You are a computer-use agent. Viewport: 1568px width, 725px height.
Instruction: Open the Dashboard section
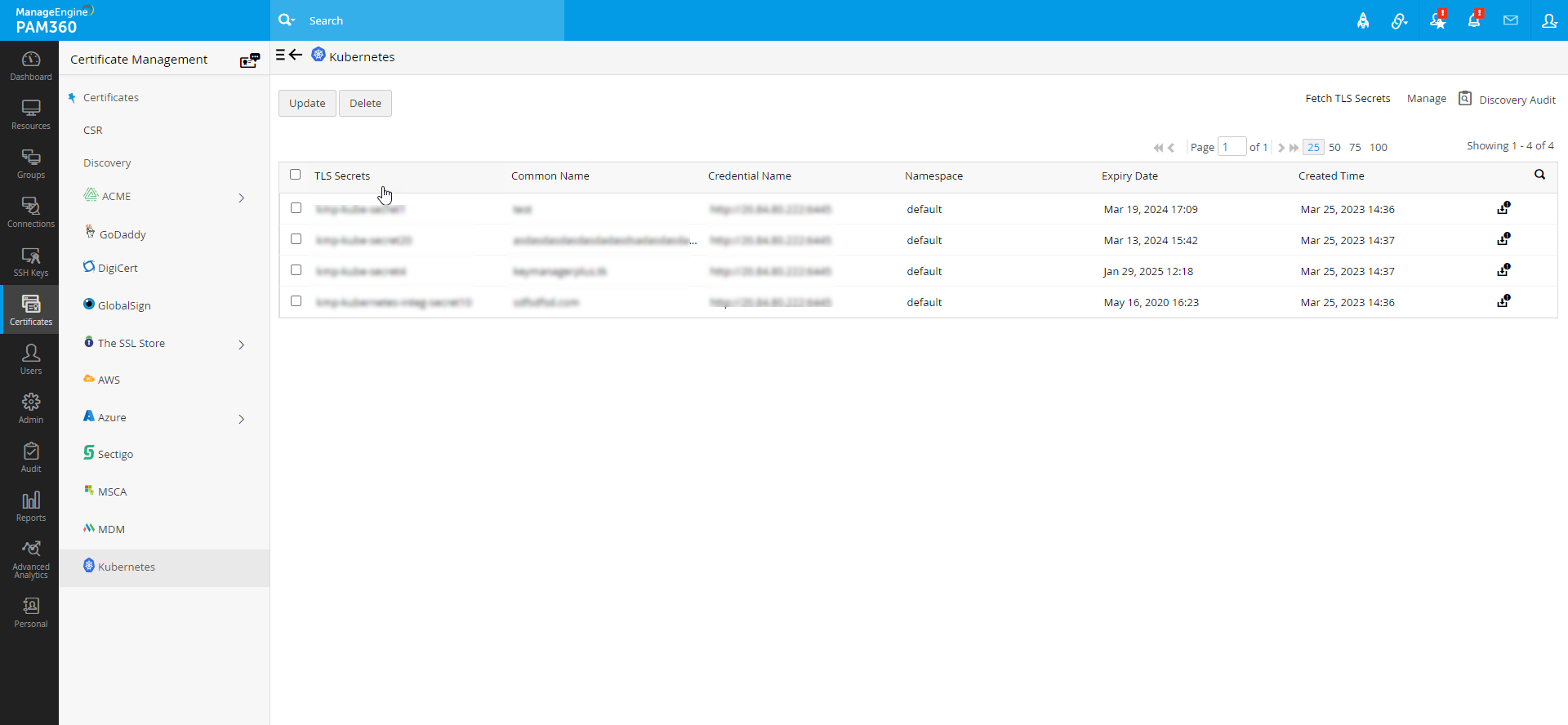30,66
